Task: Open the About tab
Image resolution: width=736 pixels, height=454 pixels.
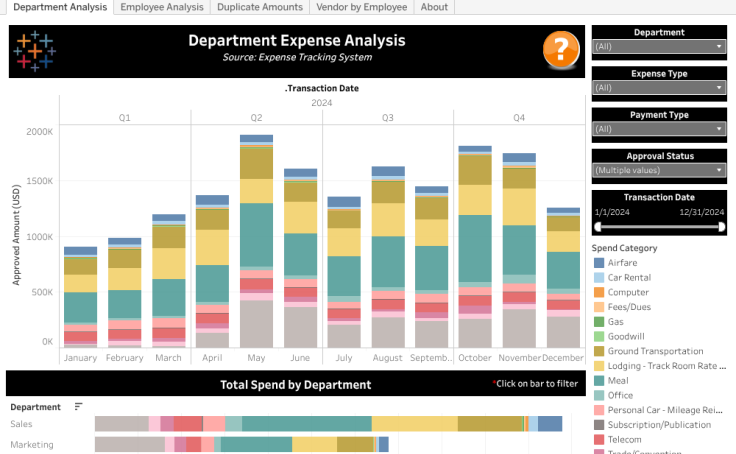Action: tap(434, 7)
